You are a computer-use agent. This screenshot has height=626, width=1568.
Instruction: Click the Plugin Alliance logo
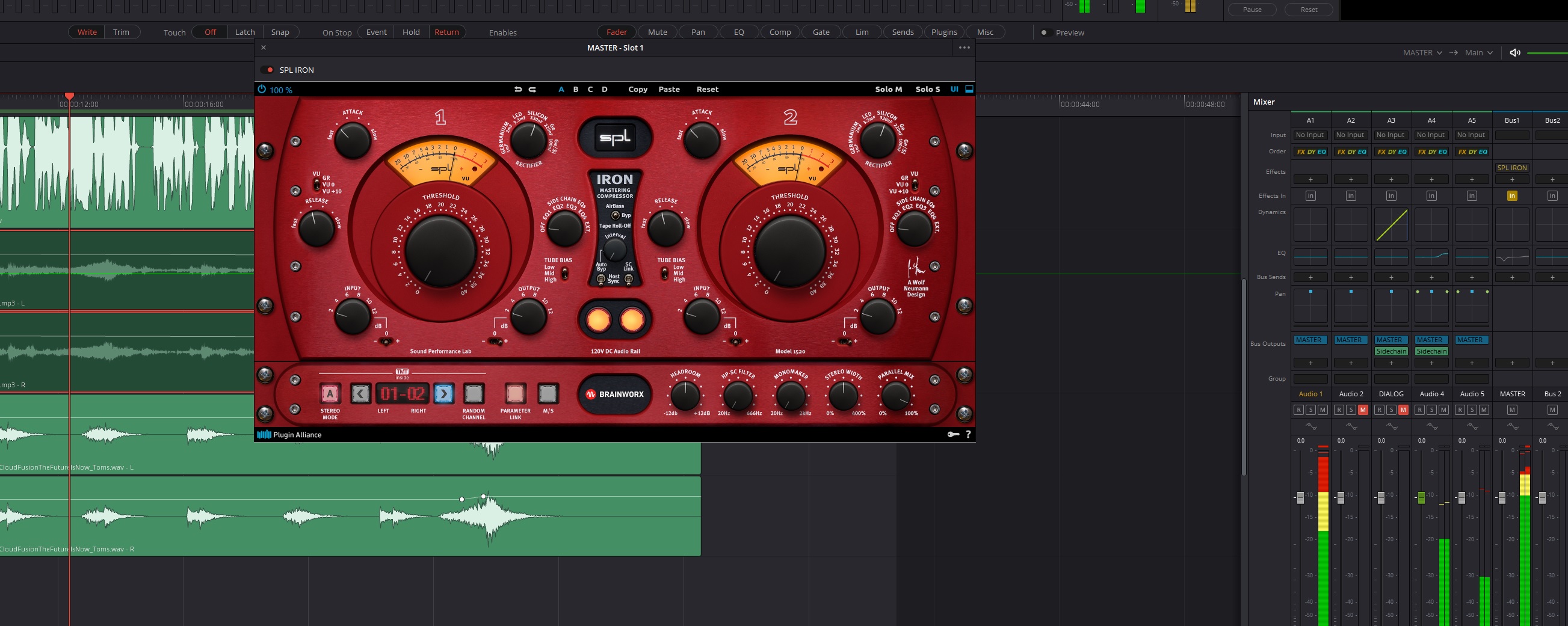(289, 434)
